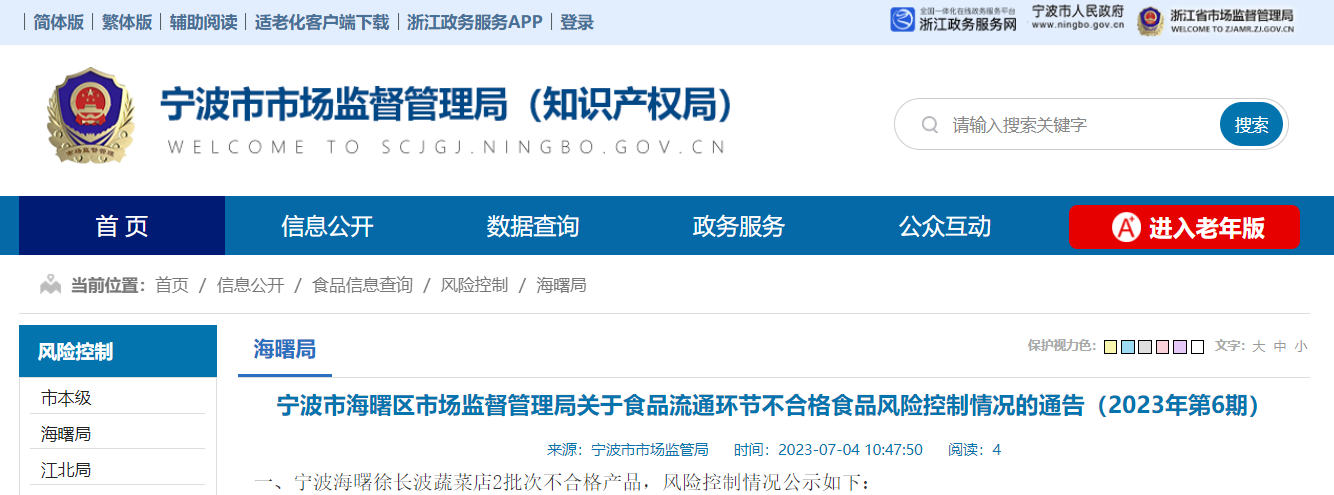Image resolution: width=1334 pixels, height=495 pixels.
Task: Go to the 首页 navigation tab
Action: 122,226
